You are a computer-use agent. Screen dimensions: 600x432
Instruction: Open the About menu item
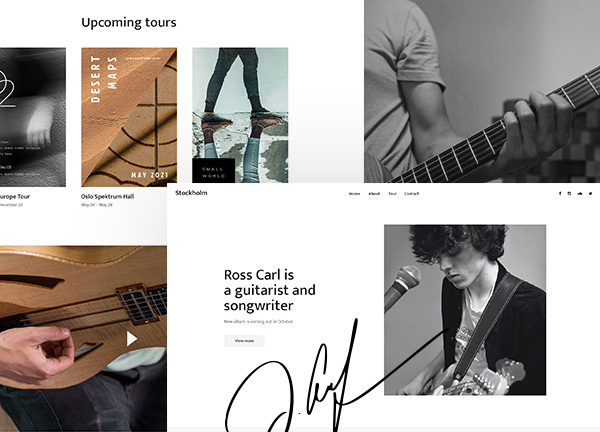pyautogui.click(x=374, y=194)
